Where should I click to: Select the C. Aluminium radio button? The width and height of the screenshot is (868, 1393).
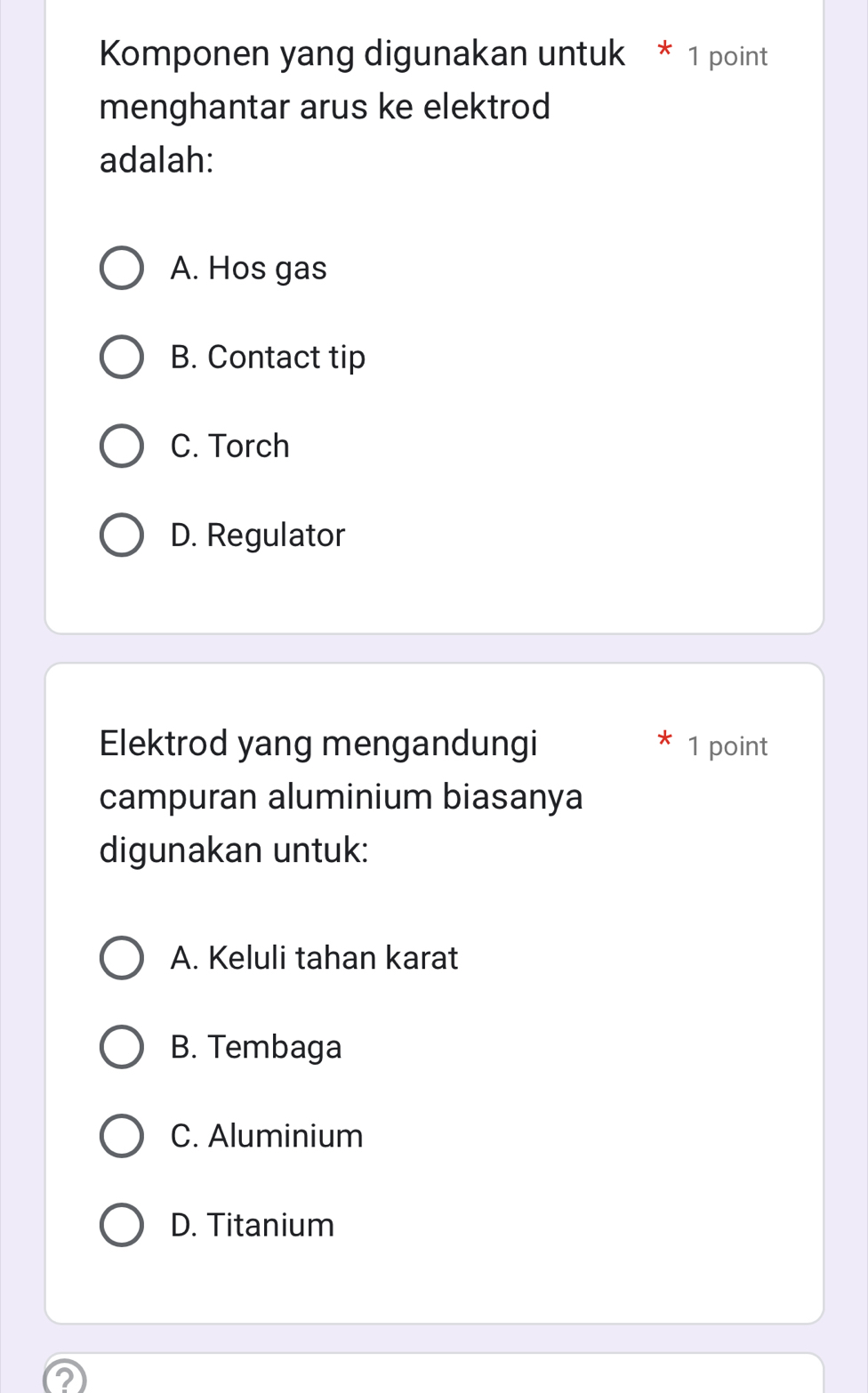121,1136
